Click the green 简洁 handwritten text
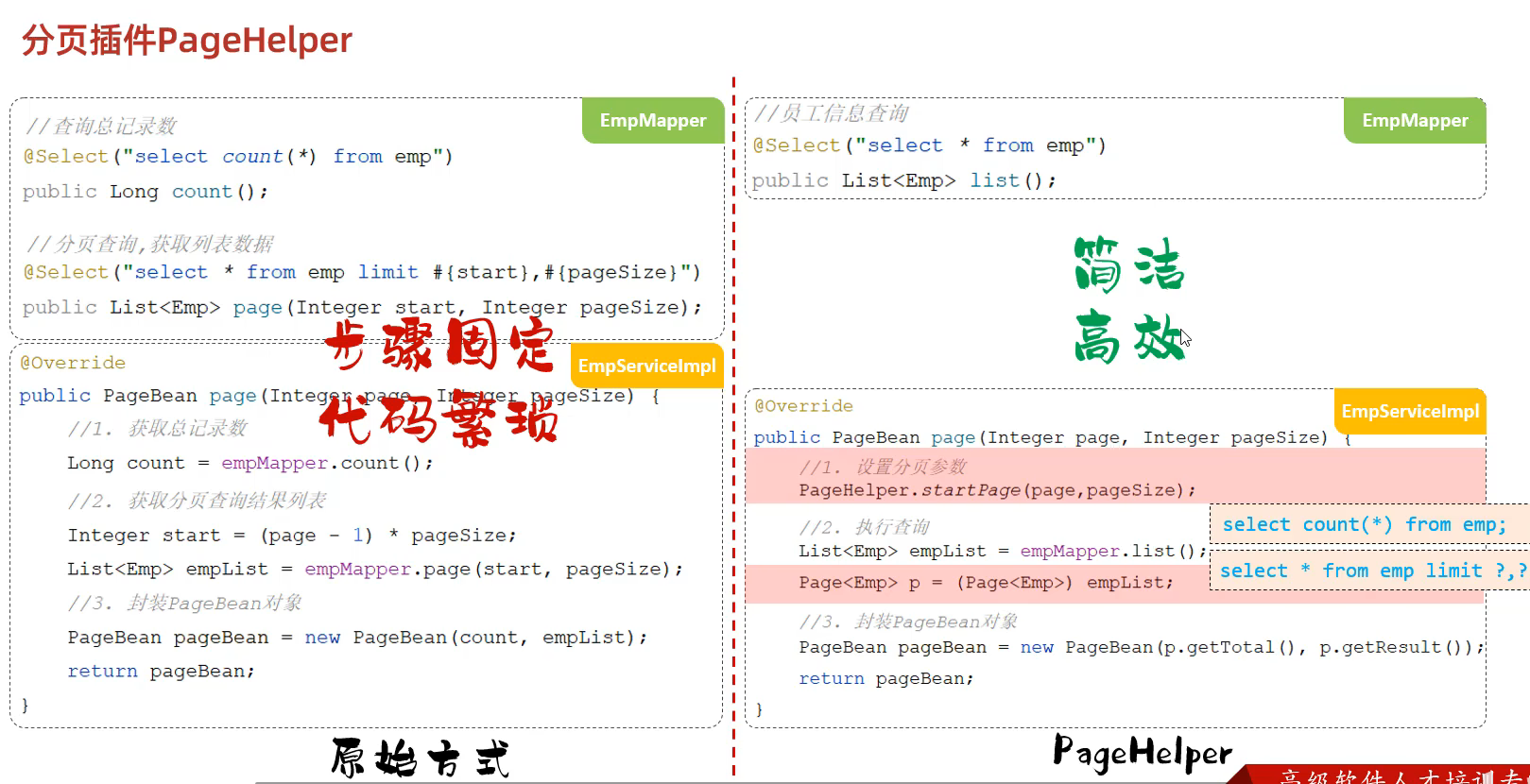This screenshot has width=1530, height=784. pyautogui.click(x=1128, y=264)
